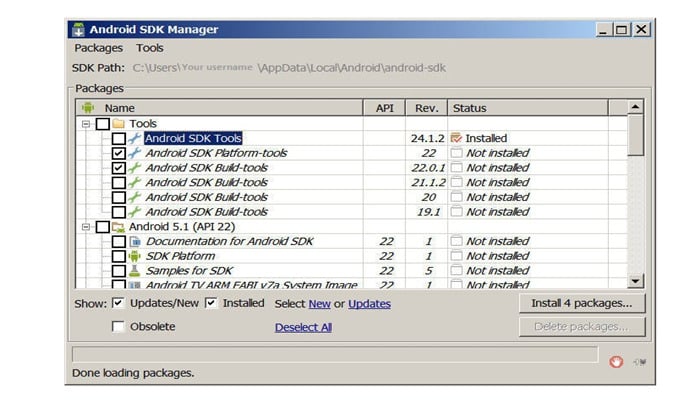Sort packages by the Name column header
The image size is (700, 400).
coord(220,108)
